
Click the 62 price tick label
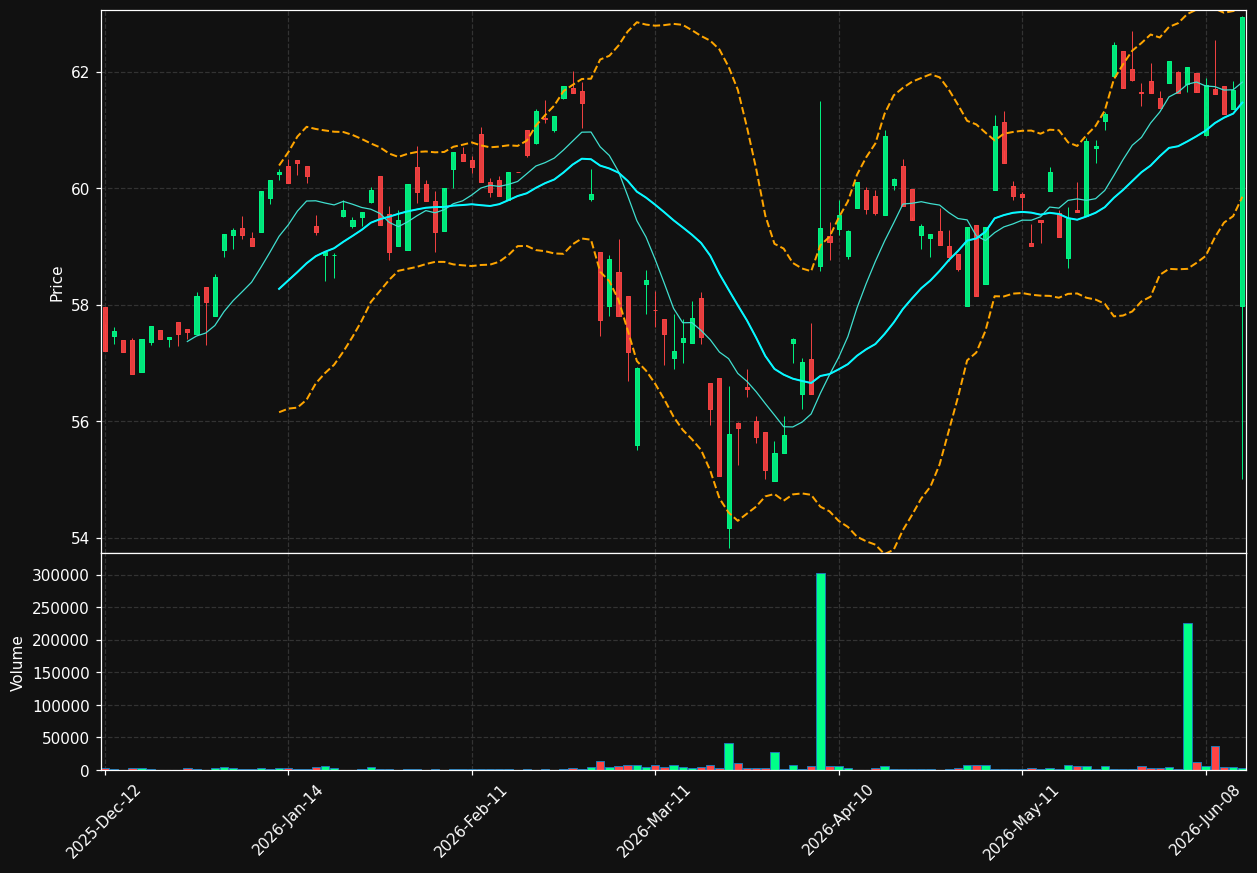[x=80, y=73]
